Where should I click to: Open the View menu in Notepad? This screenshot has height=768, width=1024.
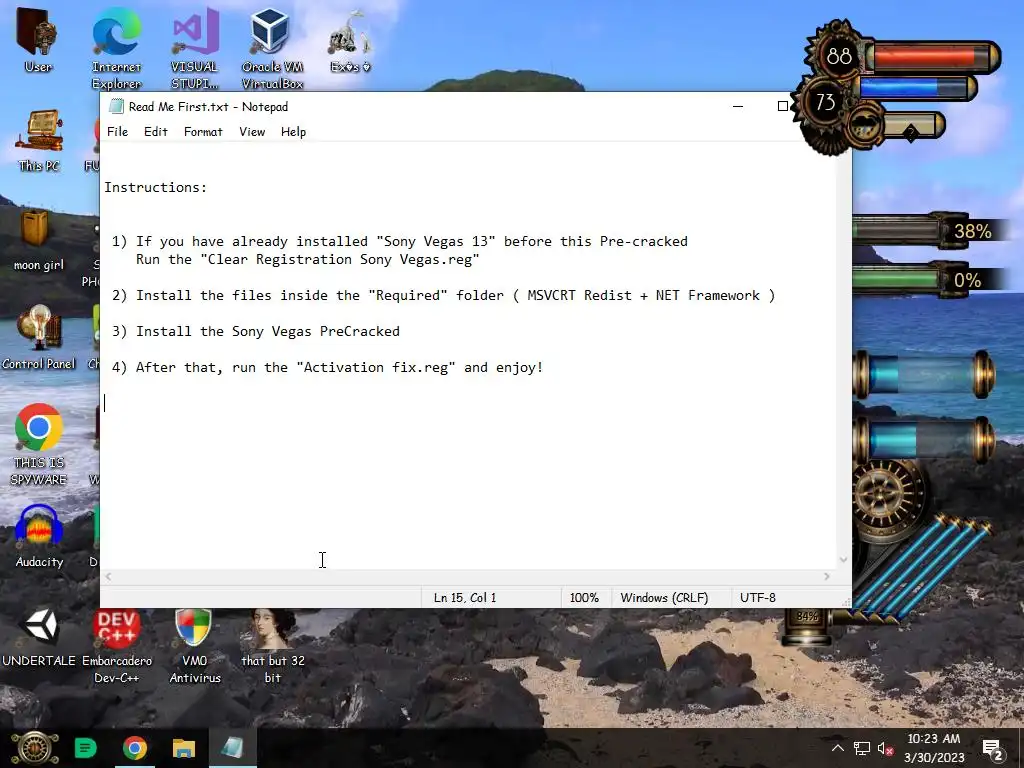(x=252, y=132)
